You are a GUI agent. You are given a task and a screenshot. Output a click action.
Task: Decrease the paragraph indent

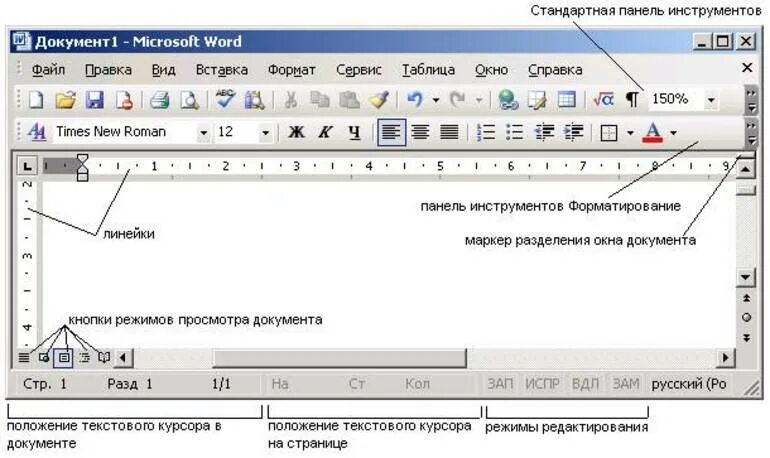click(544, 132)
